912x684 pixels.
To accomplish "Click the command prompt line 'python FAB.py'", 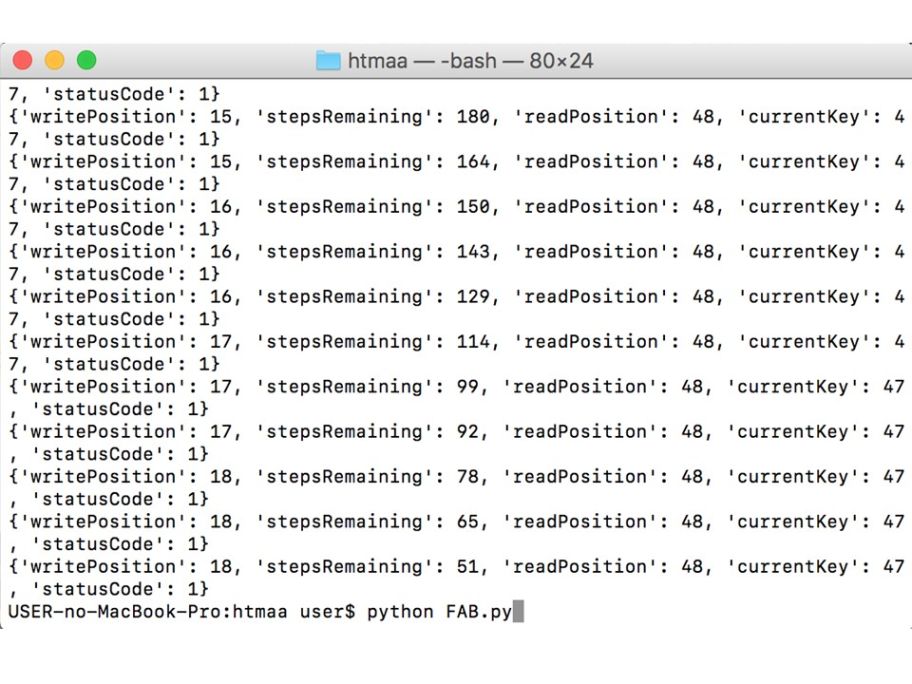I will point(440,612).
